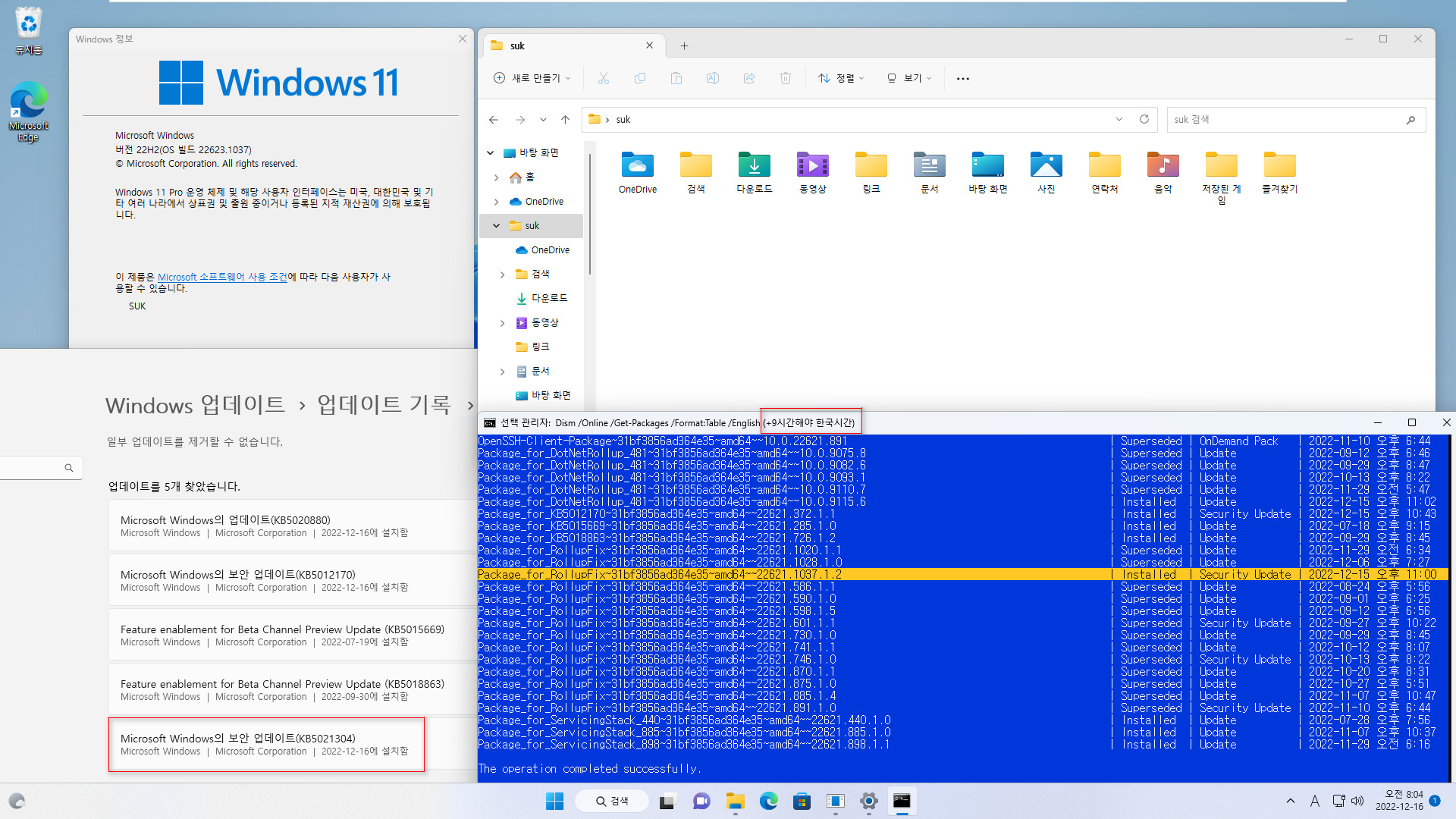1456x819 pixels.
Task: Close the suk tab in File Explorer
Action: (x=649, y=45)
